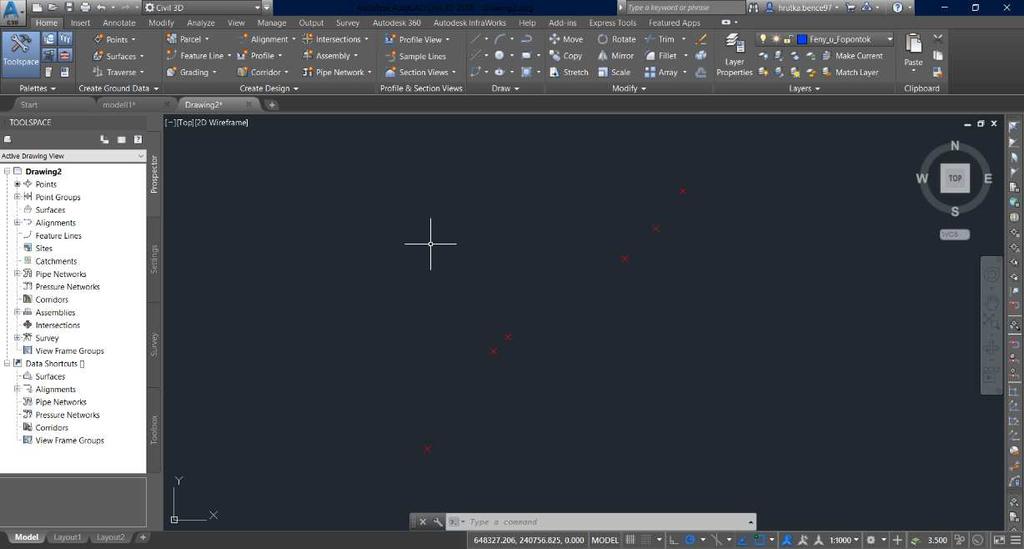Click the Cut scissors icon in Clipboard
The height and width of the screenshot is (549, 1024).
point(938,39)
